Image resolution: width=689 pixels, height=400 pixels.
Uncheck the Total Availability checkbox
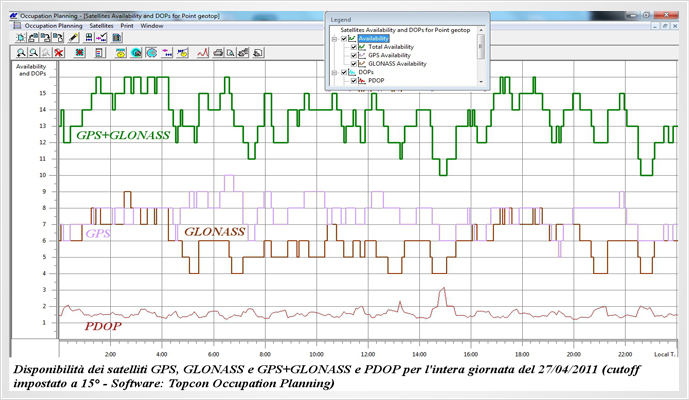[354, 47]
